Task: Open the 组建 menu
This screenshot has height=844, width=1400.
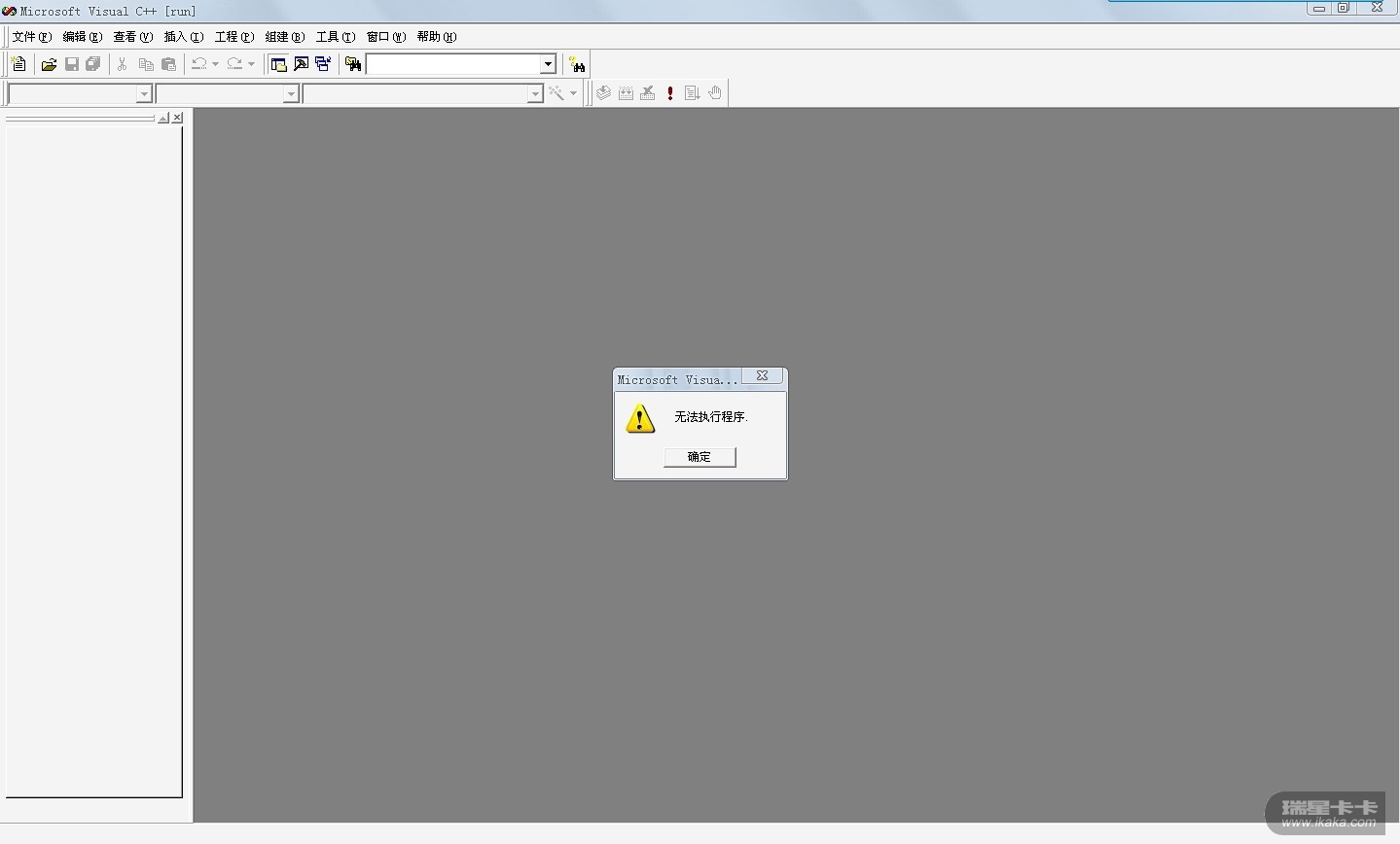Action: point(284,37)
